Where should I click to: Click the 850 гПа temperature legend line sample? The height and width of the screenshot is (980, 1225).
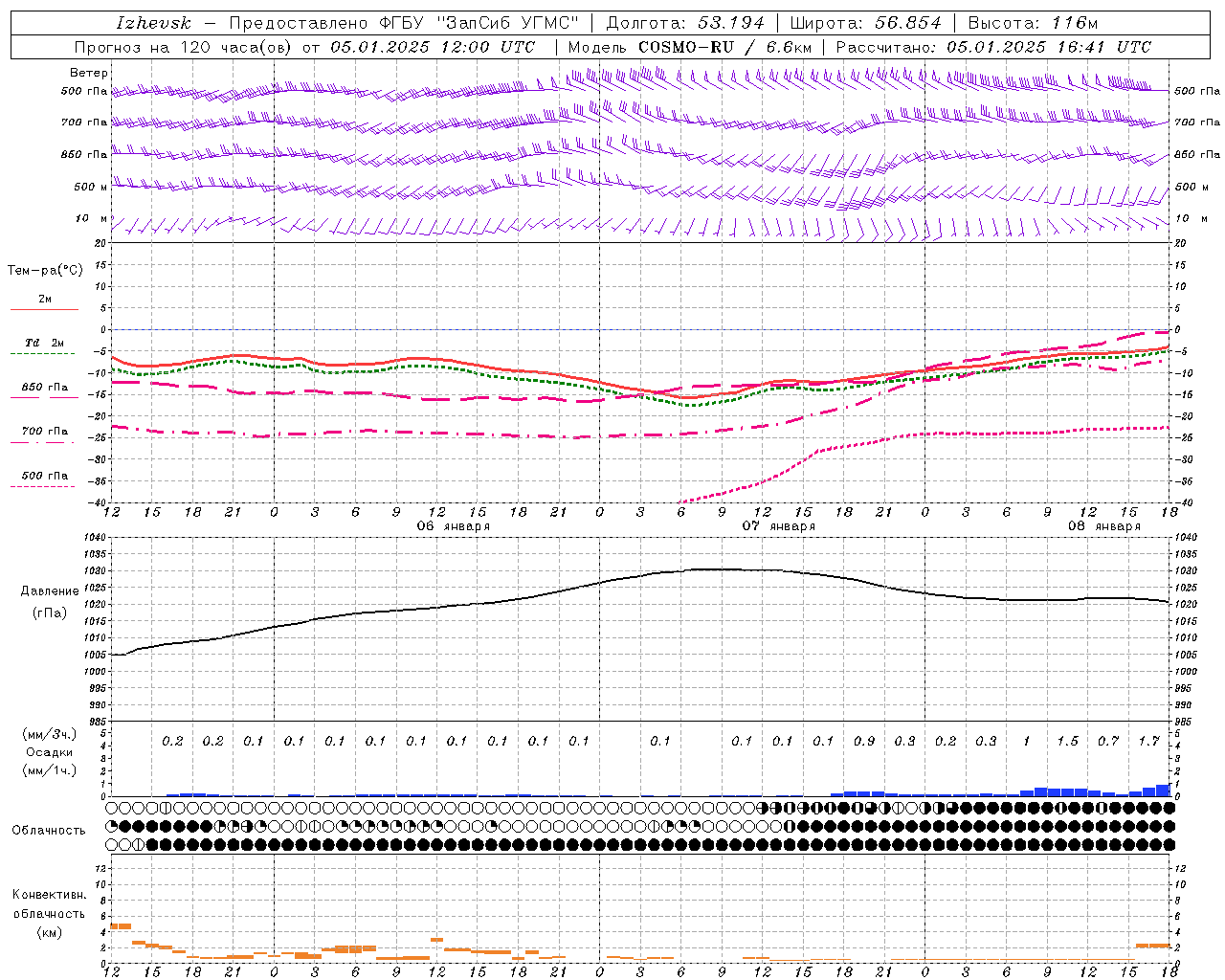click(44, 397)
